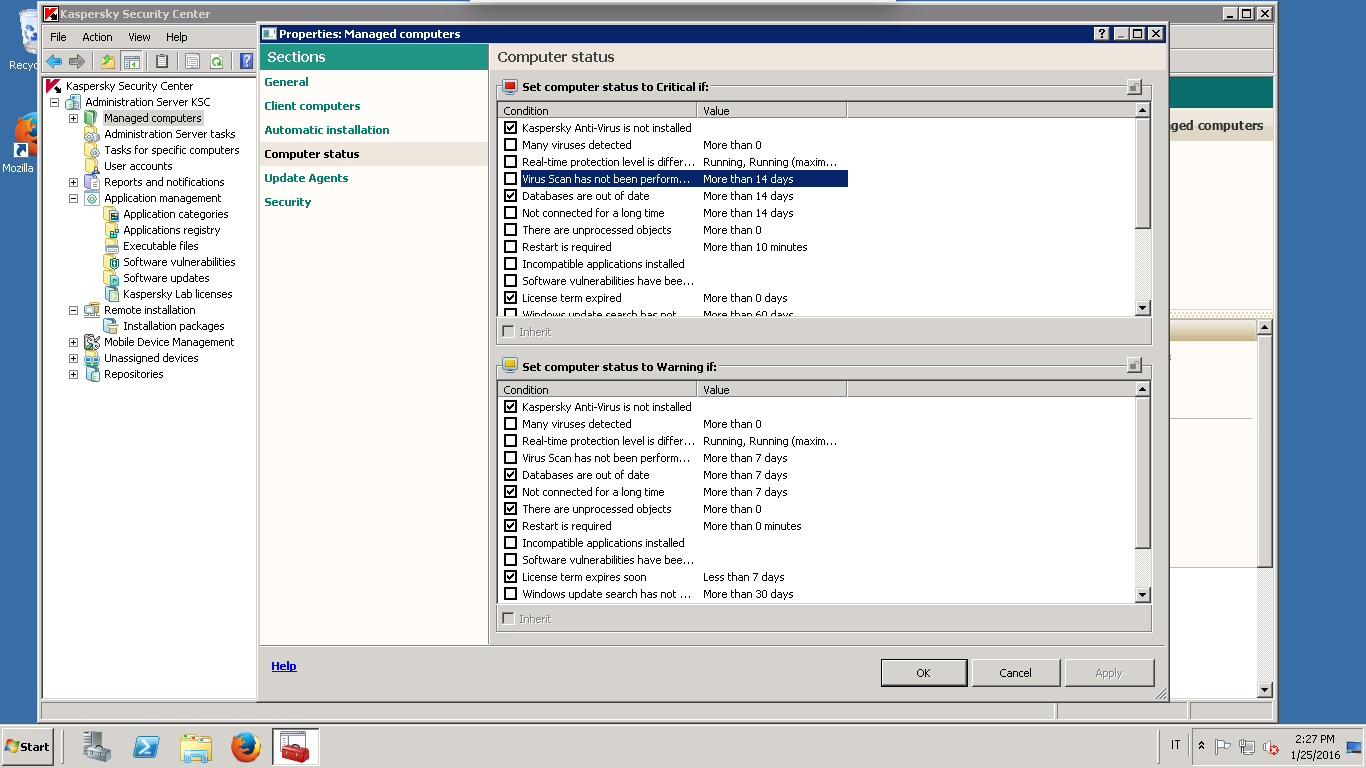The height and width of the screenshot is (768, 1366).
Task: Click the Applications registry icon
Action: click(111, 230)
